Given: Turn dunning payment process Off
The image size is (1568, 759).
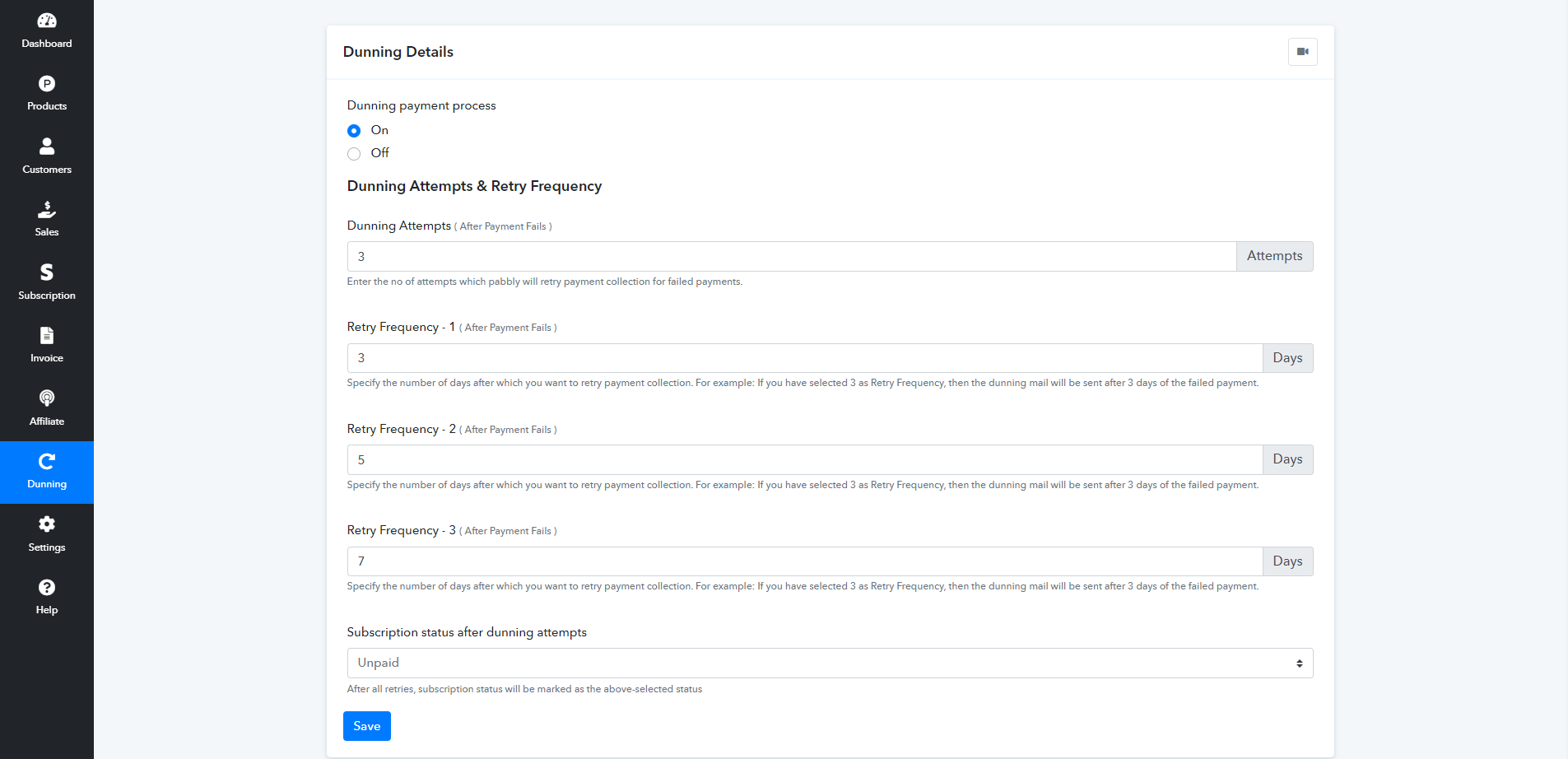Looking at the screenshot, I should click(x=354, y=154).
